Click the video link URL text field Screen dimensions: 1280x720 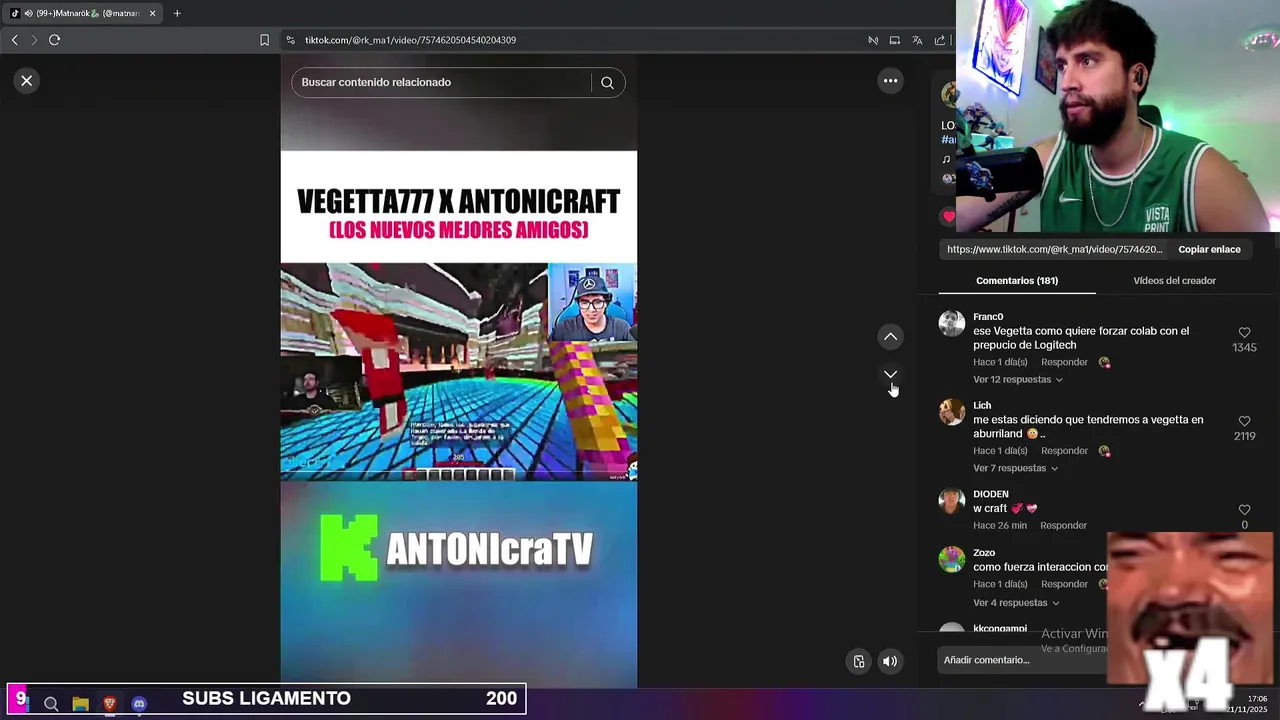point(1055,250)
